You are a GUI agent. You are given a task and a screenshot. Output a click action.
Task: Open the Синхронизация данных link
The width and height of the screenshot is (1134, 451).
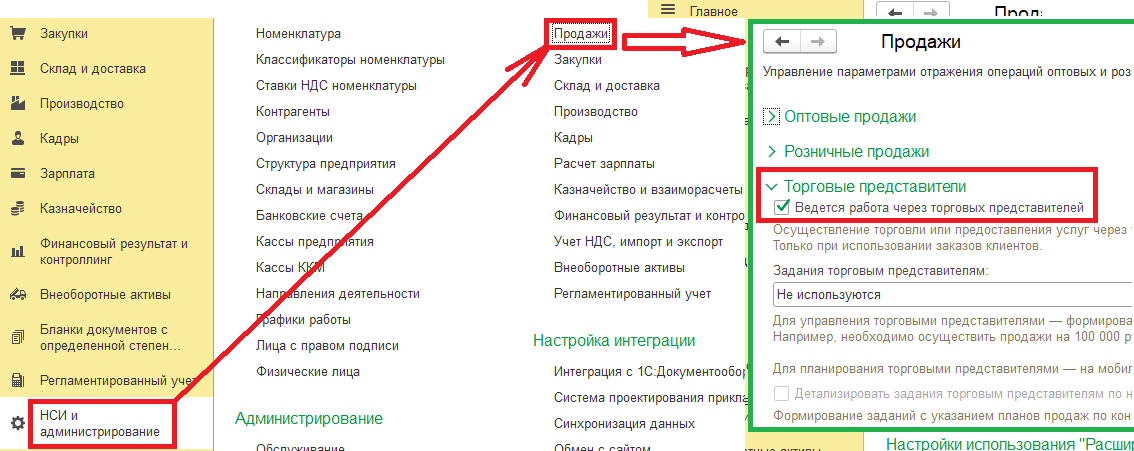611,424
